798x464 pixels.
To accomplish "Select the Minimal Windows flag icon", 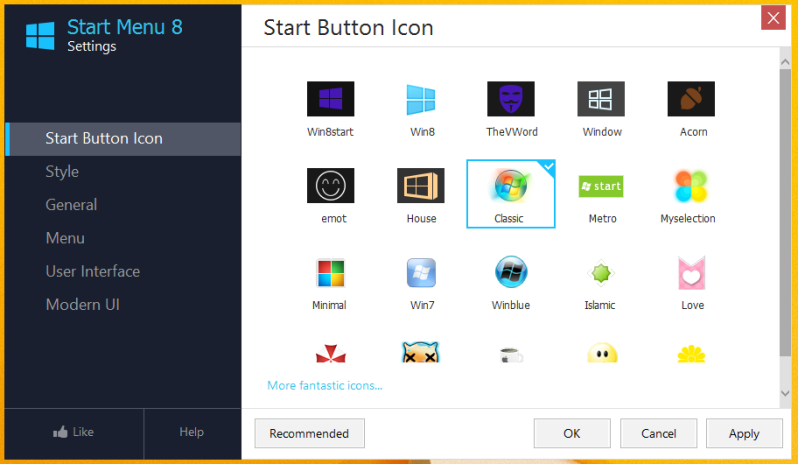I will pos(329,273).
